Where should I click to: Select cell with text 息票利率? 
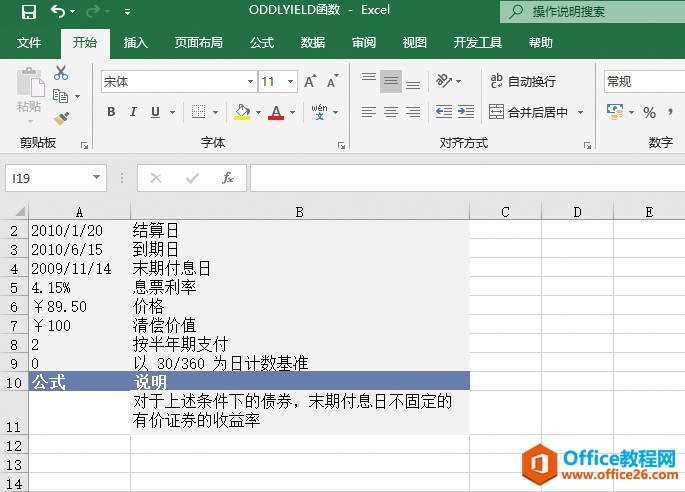[x=300, y=288]
